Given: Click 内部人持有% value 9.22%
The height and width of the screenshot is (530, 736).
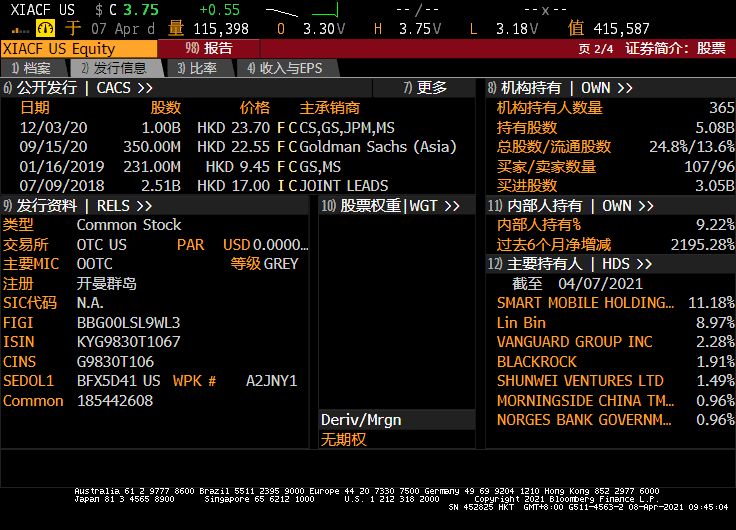Looking at the screenshot, I should pyautogui.click(x=715, y=225).
